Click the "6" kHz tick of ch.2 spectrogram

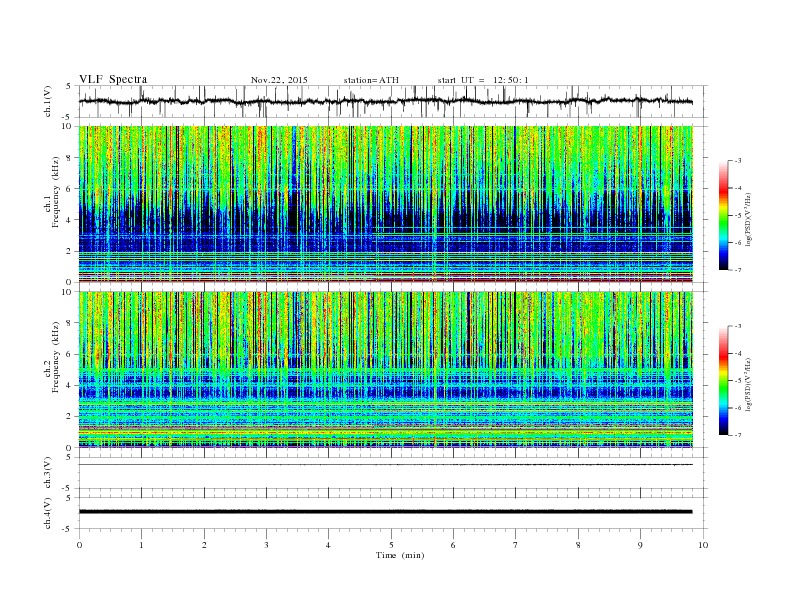click(70, 354)
